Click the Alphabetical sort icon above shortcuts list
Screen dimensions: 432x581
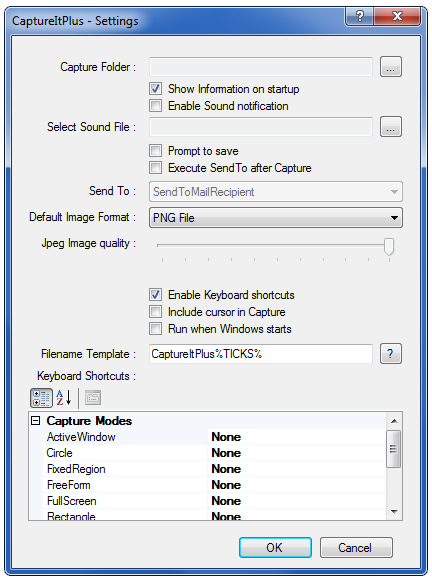tap(64, 398)
